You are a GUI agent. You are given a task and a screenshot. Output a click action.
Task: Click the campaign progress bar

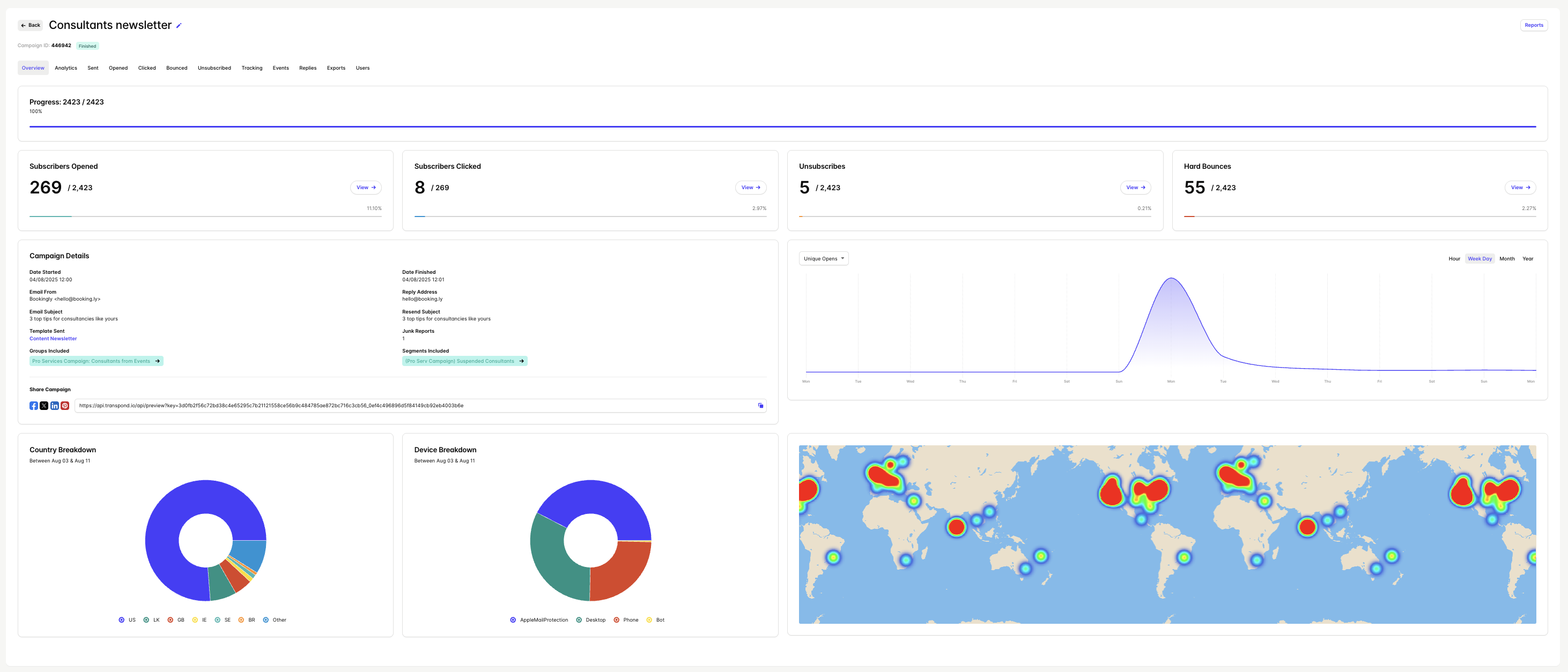(782, 126)
